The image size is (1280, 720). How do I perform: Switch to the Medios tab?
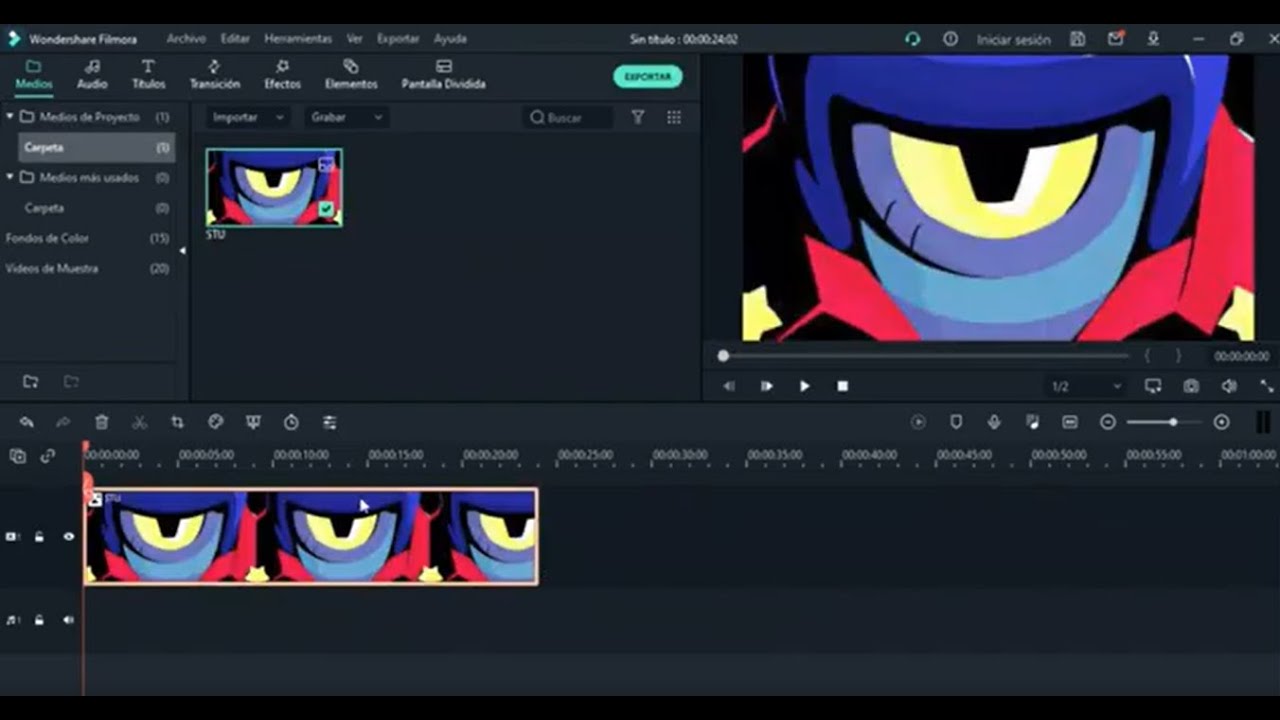coord(34,75)
